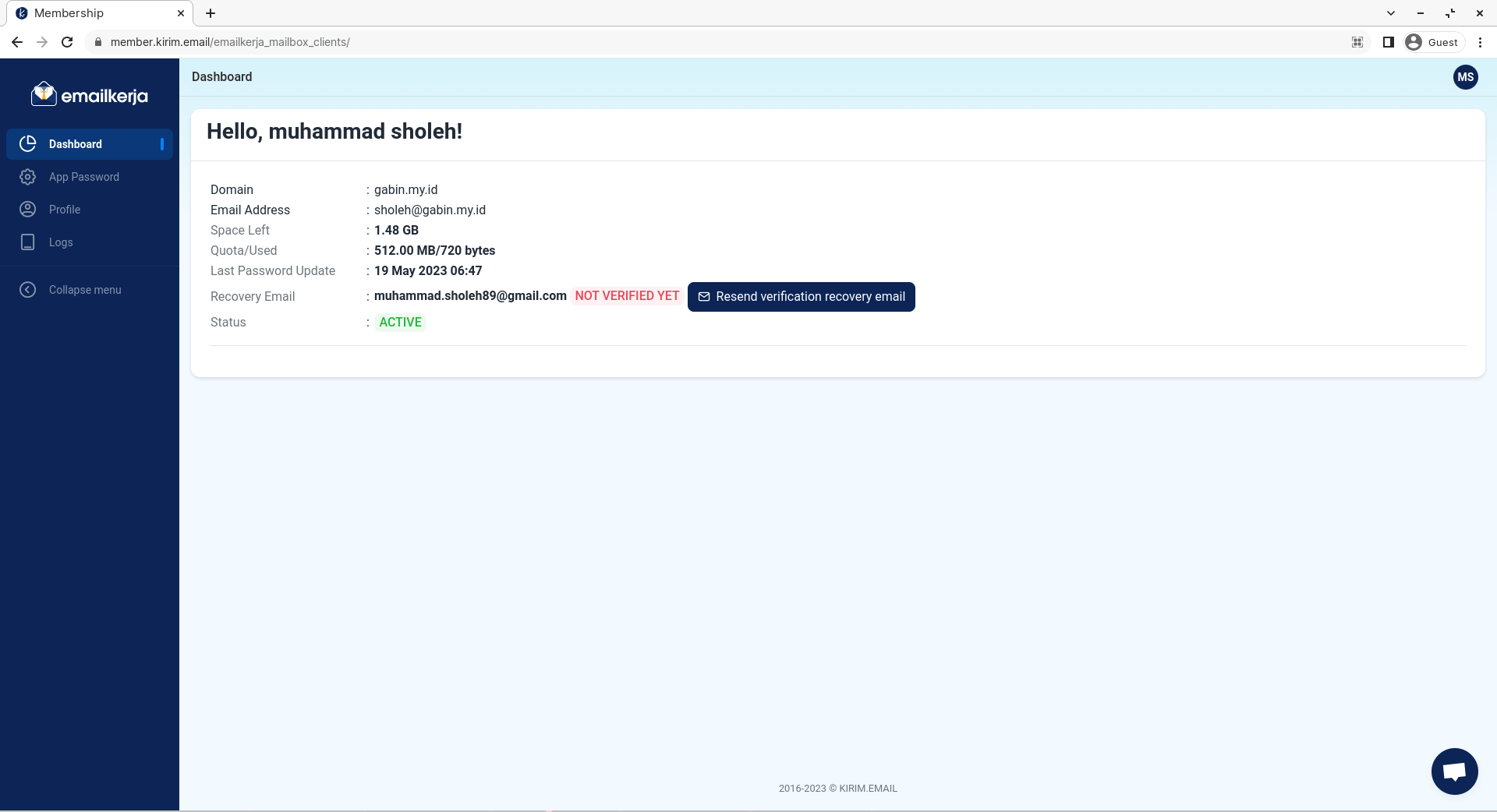The width and height of the screenshot is (1497, 812).
Task: Click the emailkerja logo
Action: click(x=89, y=93)
